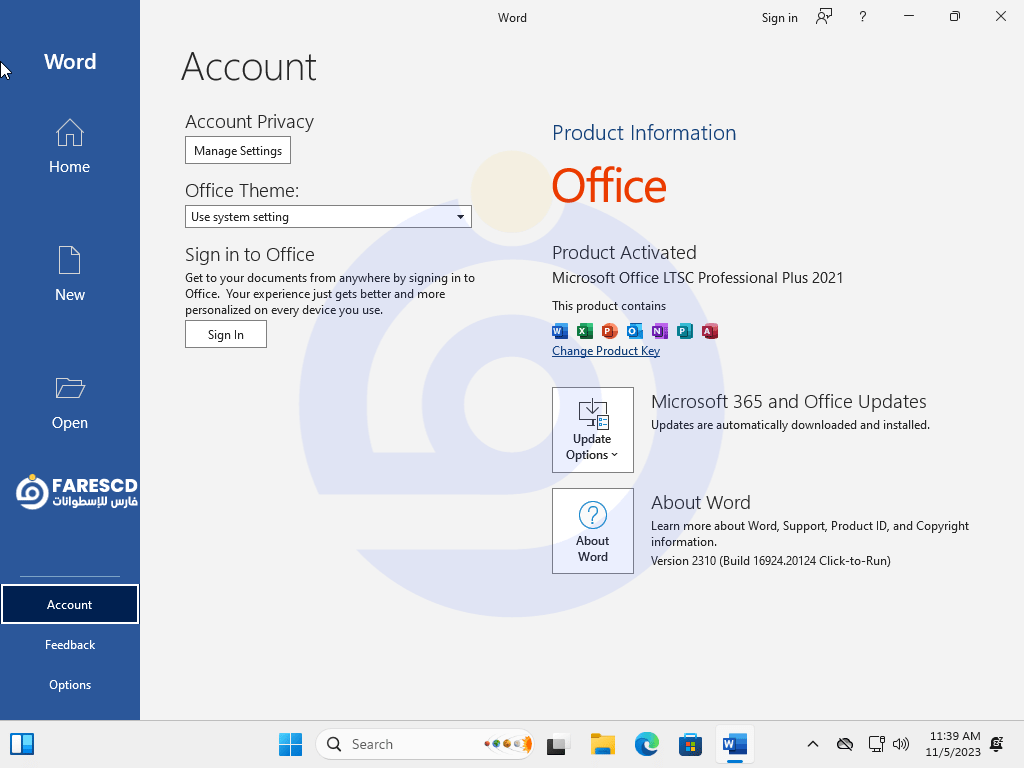Open the Windows Start menu
Image resolution: width=1024 pixels, height=768 pixels.
click(290, 744)
